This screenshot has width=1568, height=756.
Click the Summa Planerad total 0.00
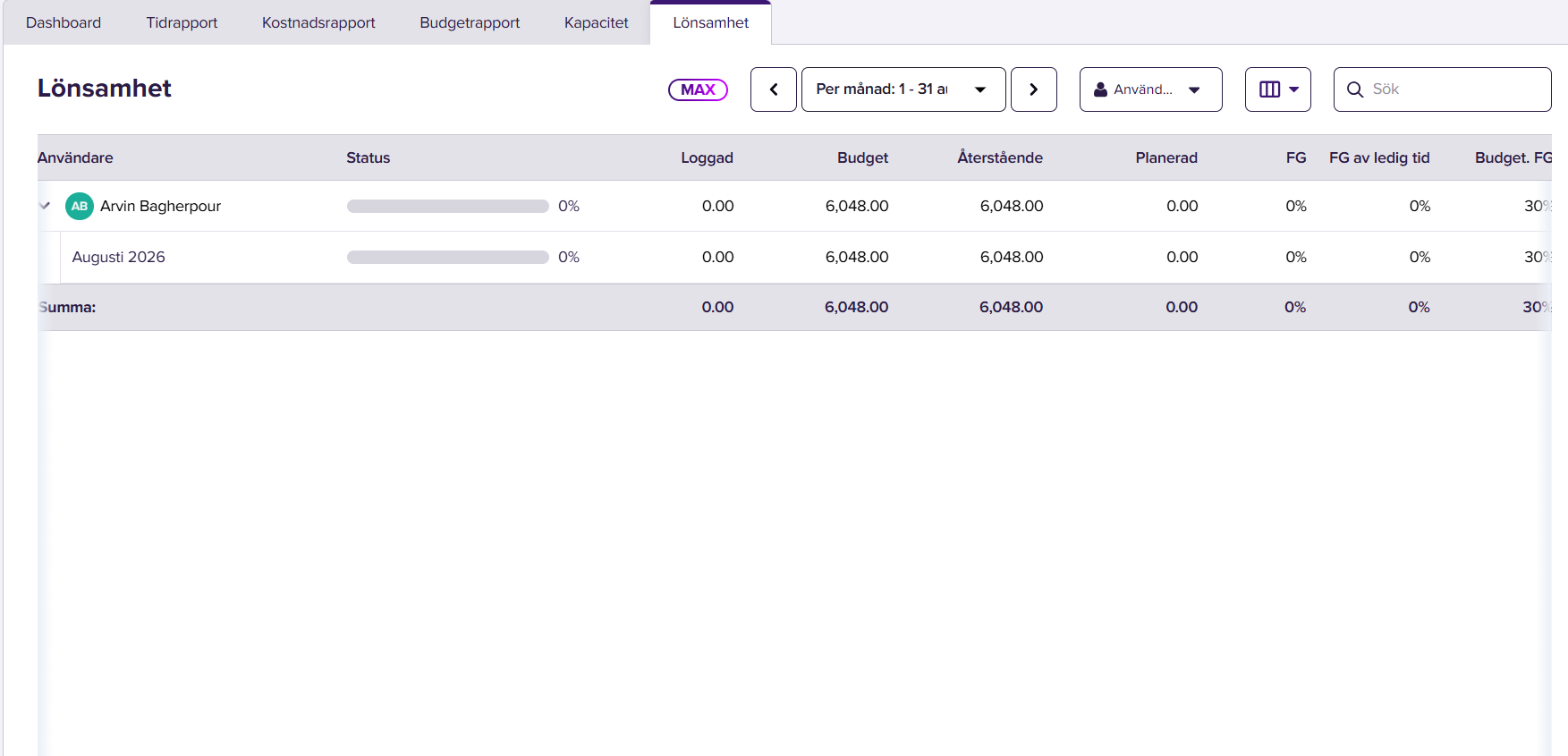coord(1182,307)
